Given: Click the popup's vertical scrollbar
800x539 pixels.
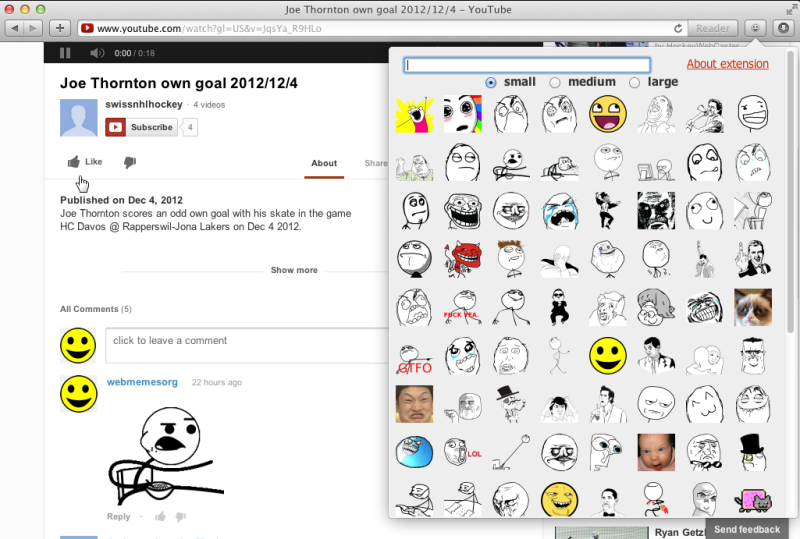Looking at the screenshot, I should pos(791,191).
